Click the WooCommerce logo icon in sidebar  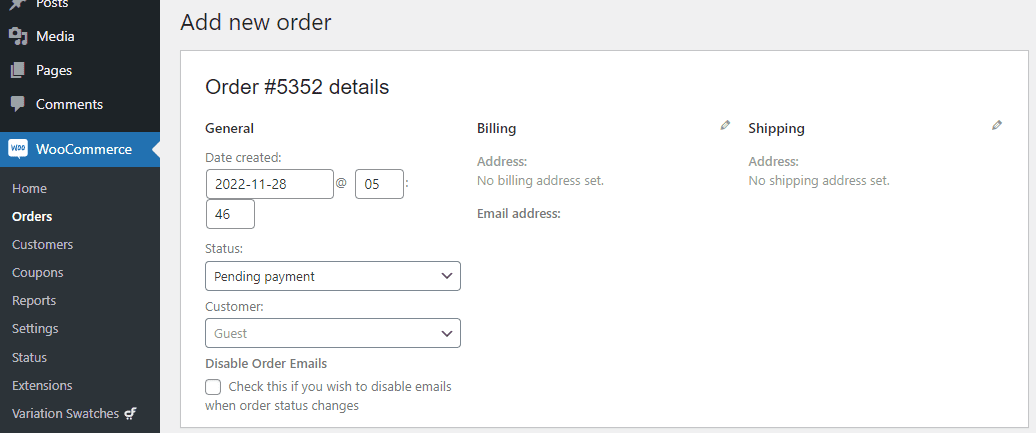click(x=18, y=149)
